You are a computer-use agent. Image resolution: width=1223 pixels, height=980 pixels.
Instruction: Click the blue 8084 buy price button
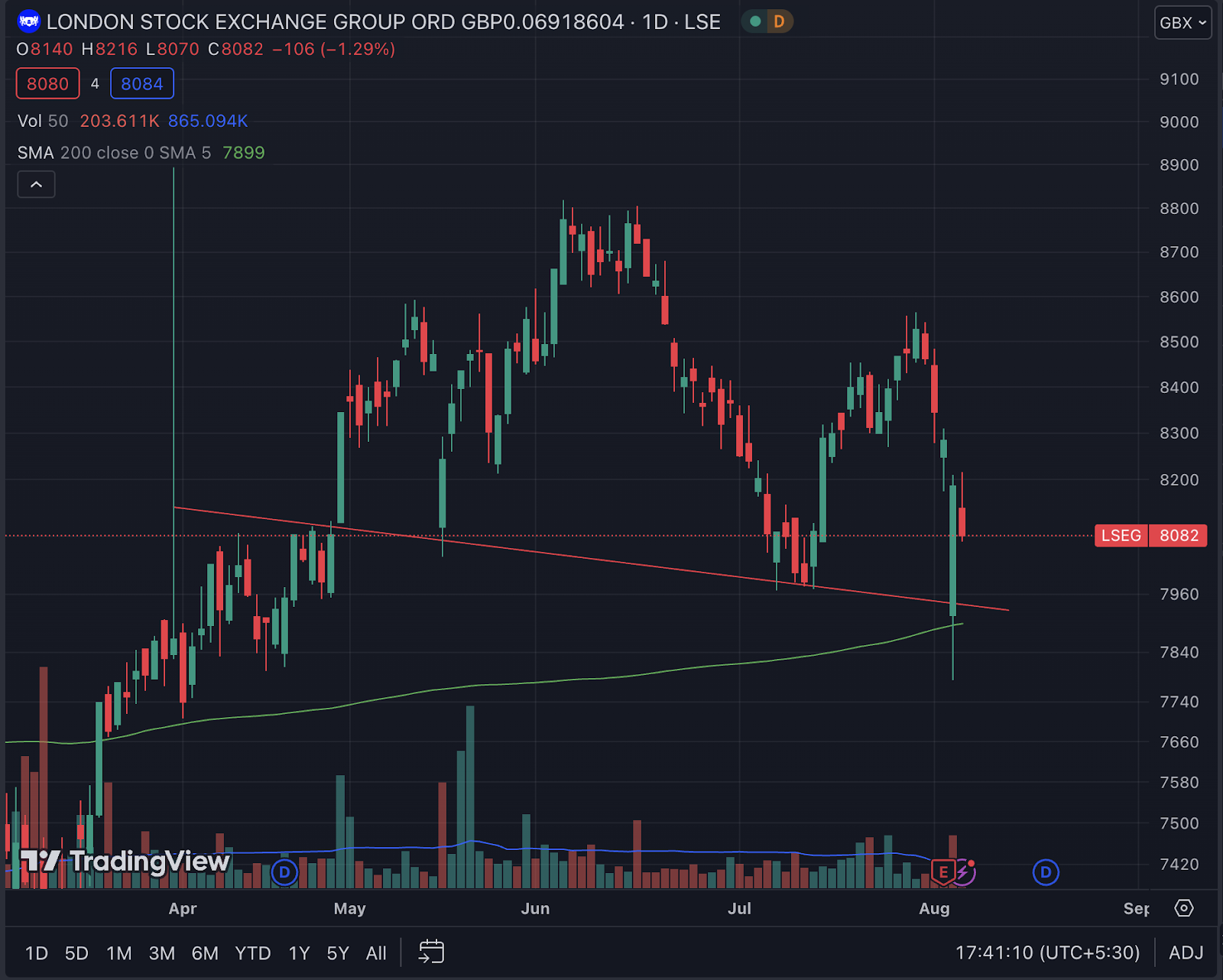142,83
